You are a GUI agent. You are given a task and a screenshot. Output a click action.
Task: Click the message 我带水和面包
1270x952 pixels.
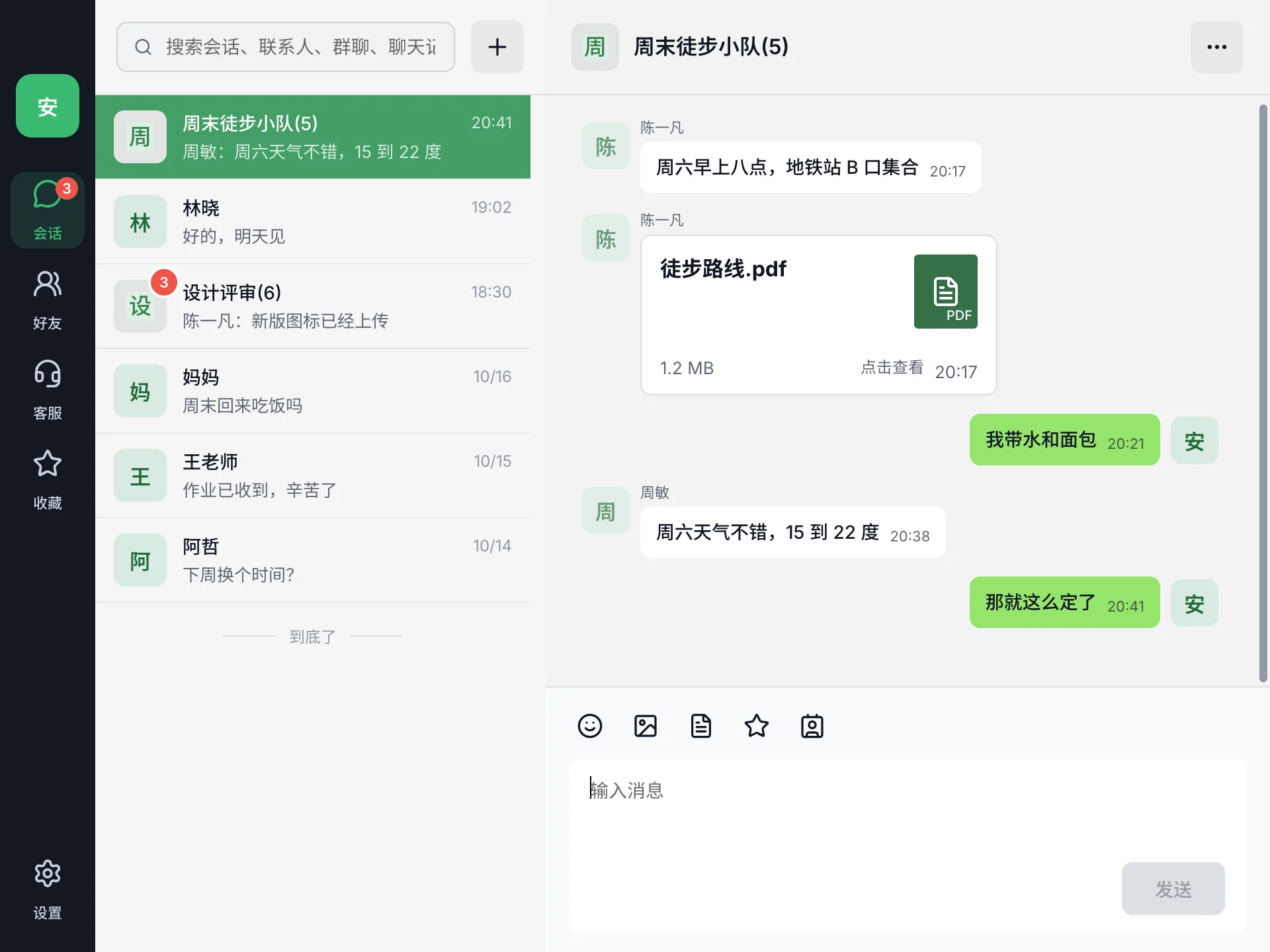coord(1064,440)
